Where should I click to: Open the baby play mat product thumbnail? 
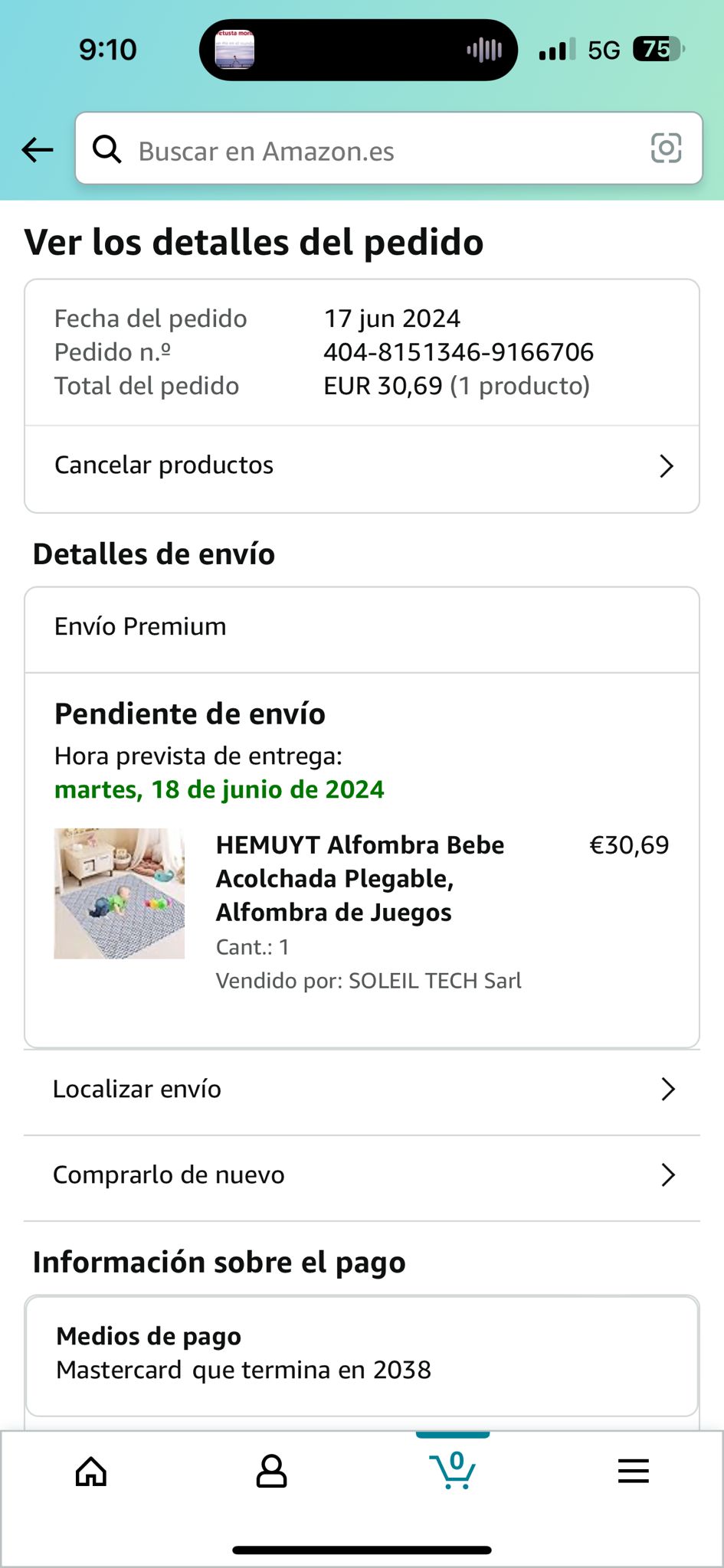[120, 893]
